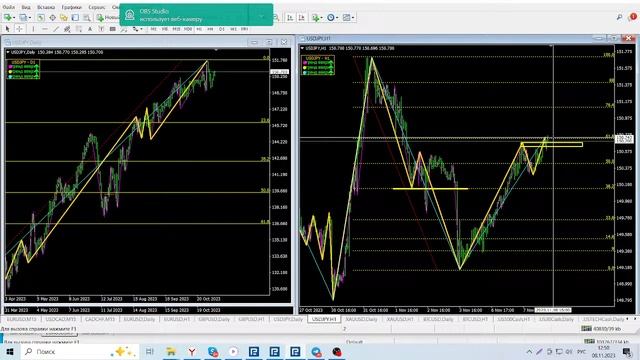Open the Profiles dropdown arrow

coord(30,18)
